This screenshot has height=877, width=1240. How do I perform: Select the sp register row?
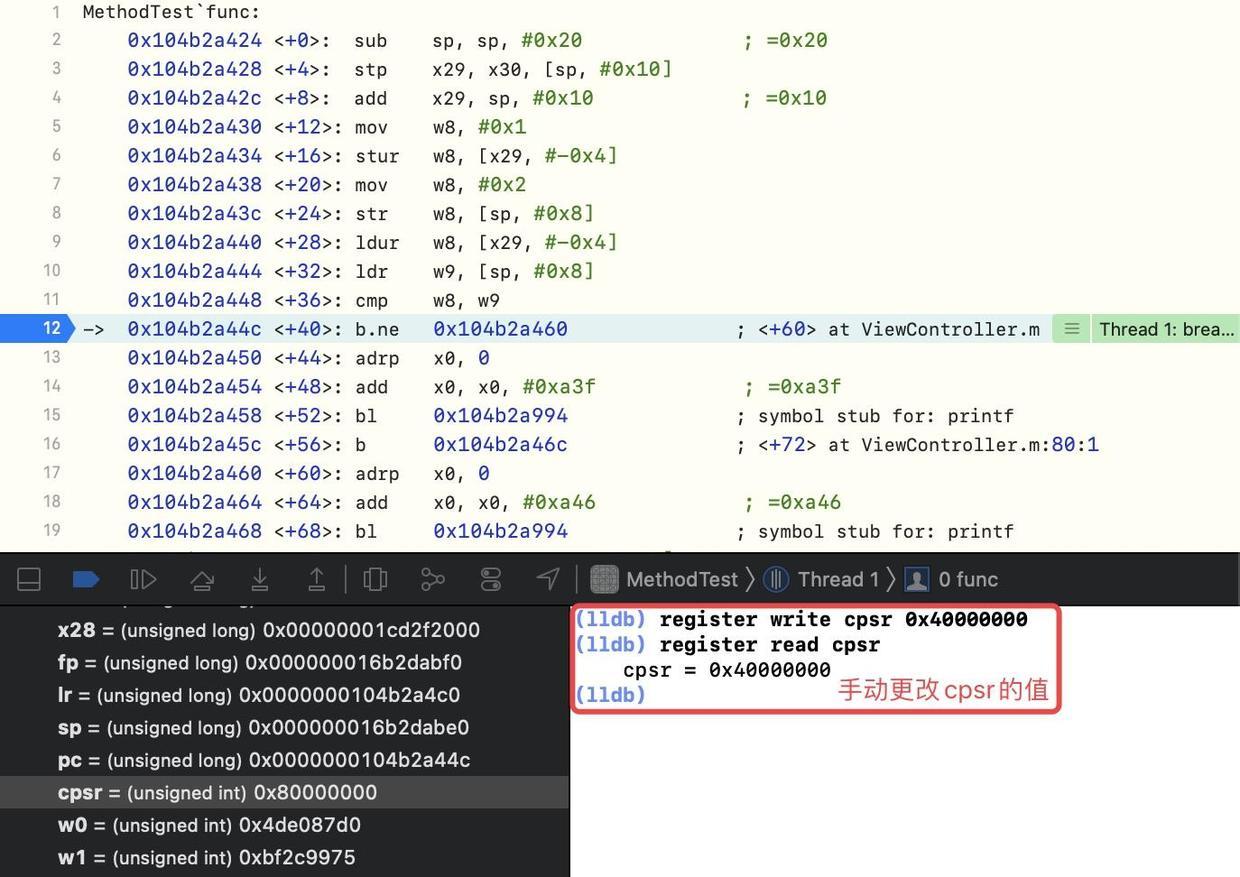click(284, 727)
